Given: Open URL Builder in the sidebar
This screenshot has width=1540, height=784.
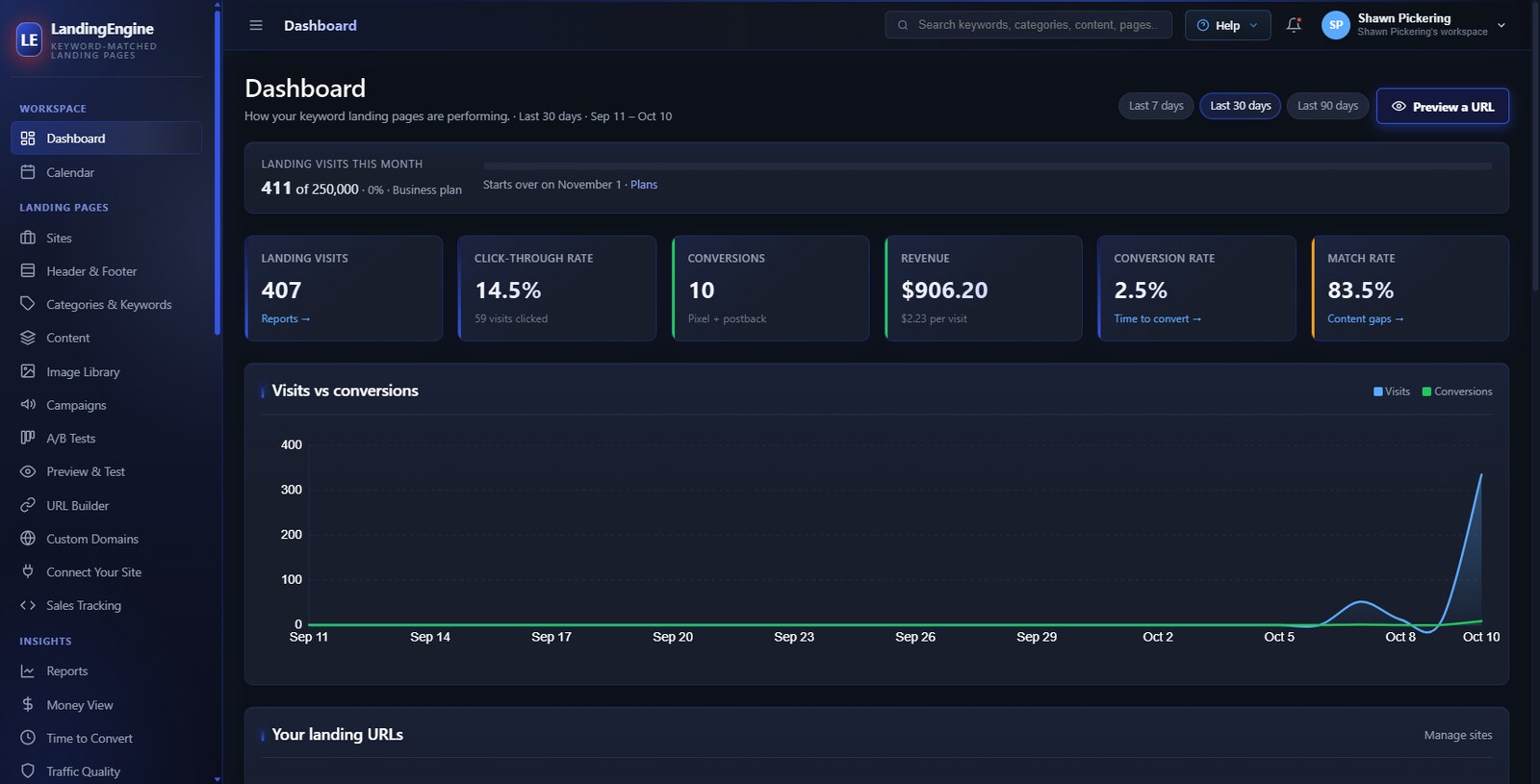Looking at the screenshot, I should 106,505.
